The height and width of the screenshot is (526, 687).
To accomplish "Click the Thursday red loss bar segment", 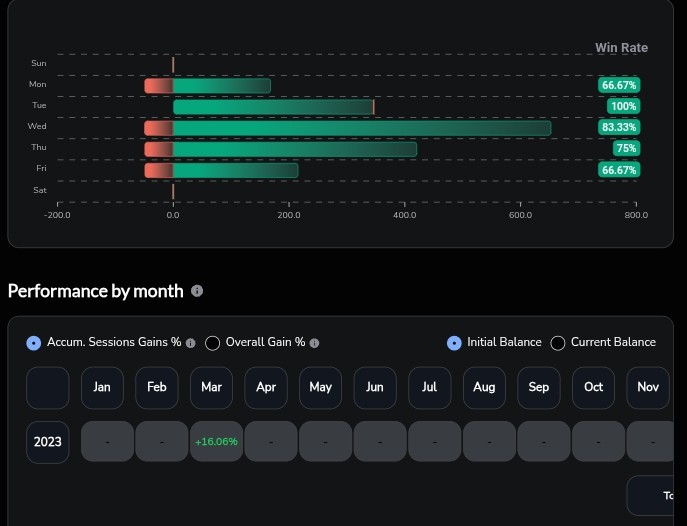I will [x=159, y=149].
